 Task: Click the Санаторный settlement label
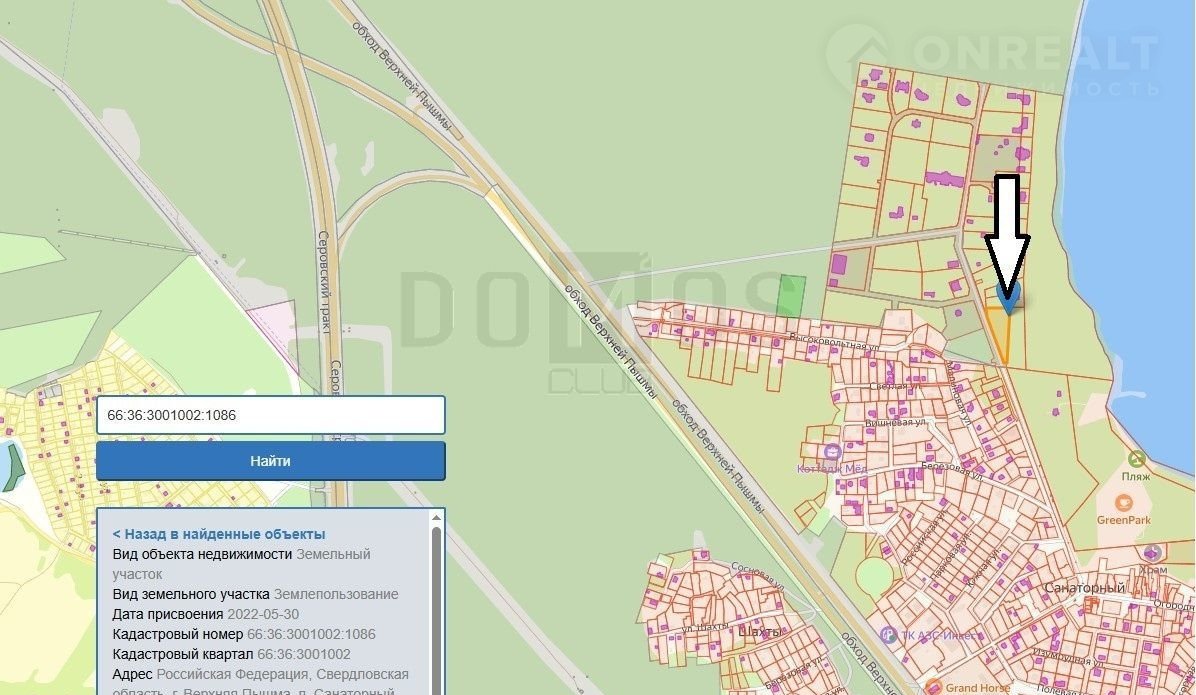[1083, 588]
